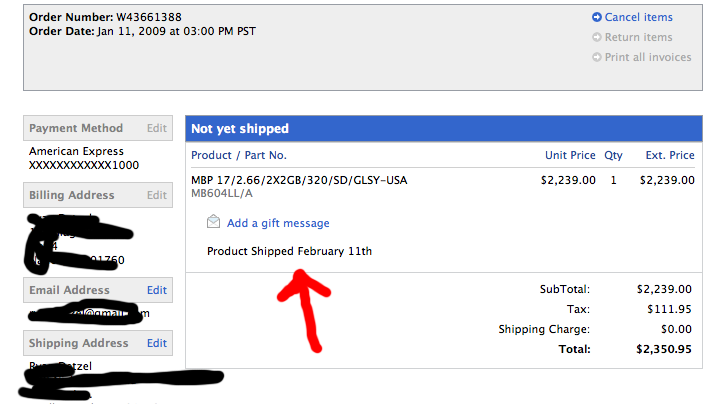Click the Return items arrow icon

[597, 37]
